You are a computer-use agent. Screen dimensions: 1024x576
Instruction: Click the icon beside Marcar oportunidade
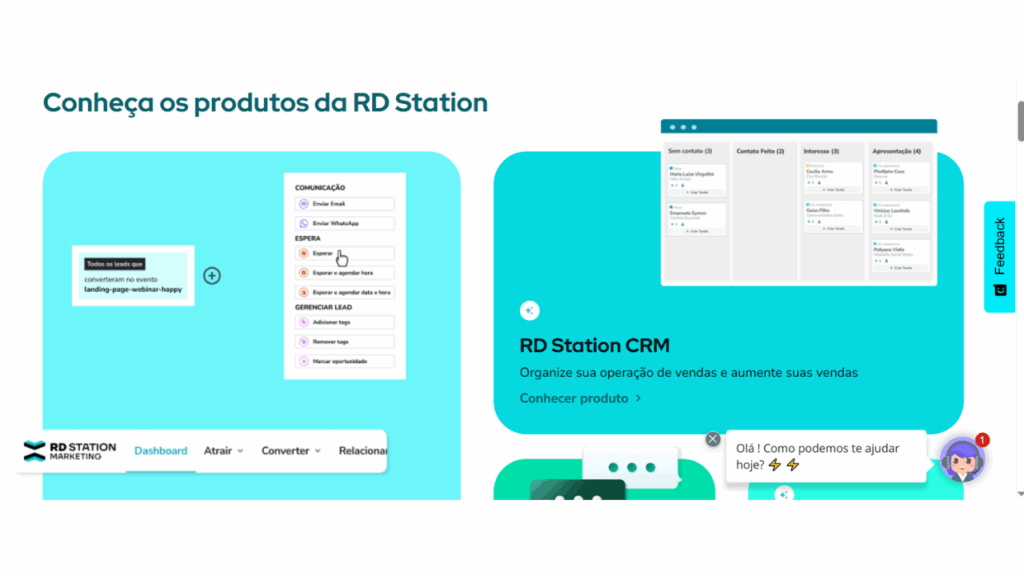point(304,361)
